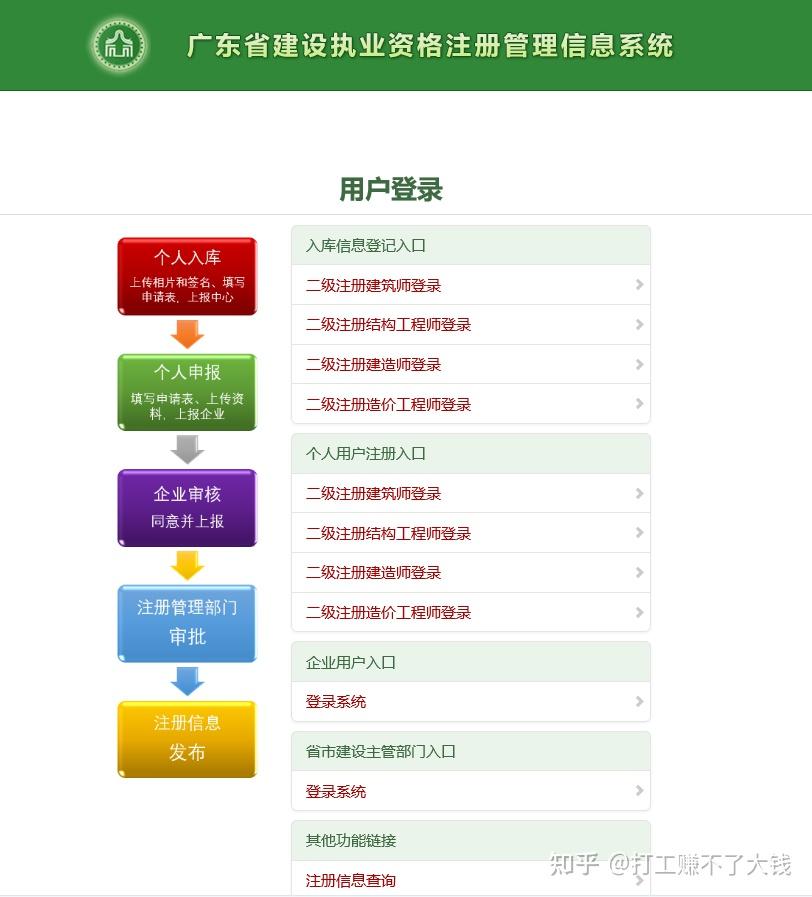Image resolution: width=812 pixels, height=897 pixels.
Task: Click the yellow 注册信息发布 step box
Action: tap(187, 739)
